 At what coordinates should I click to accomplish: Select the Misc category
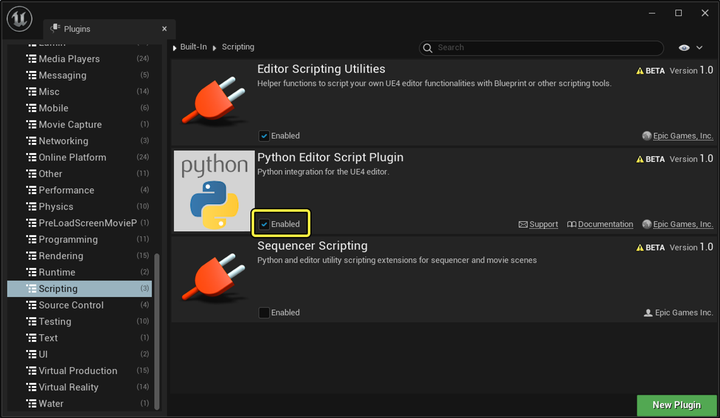click(79, 92)
